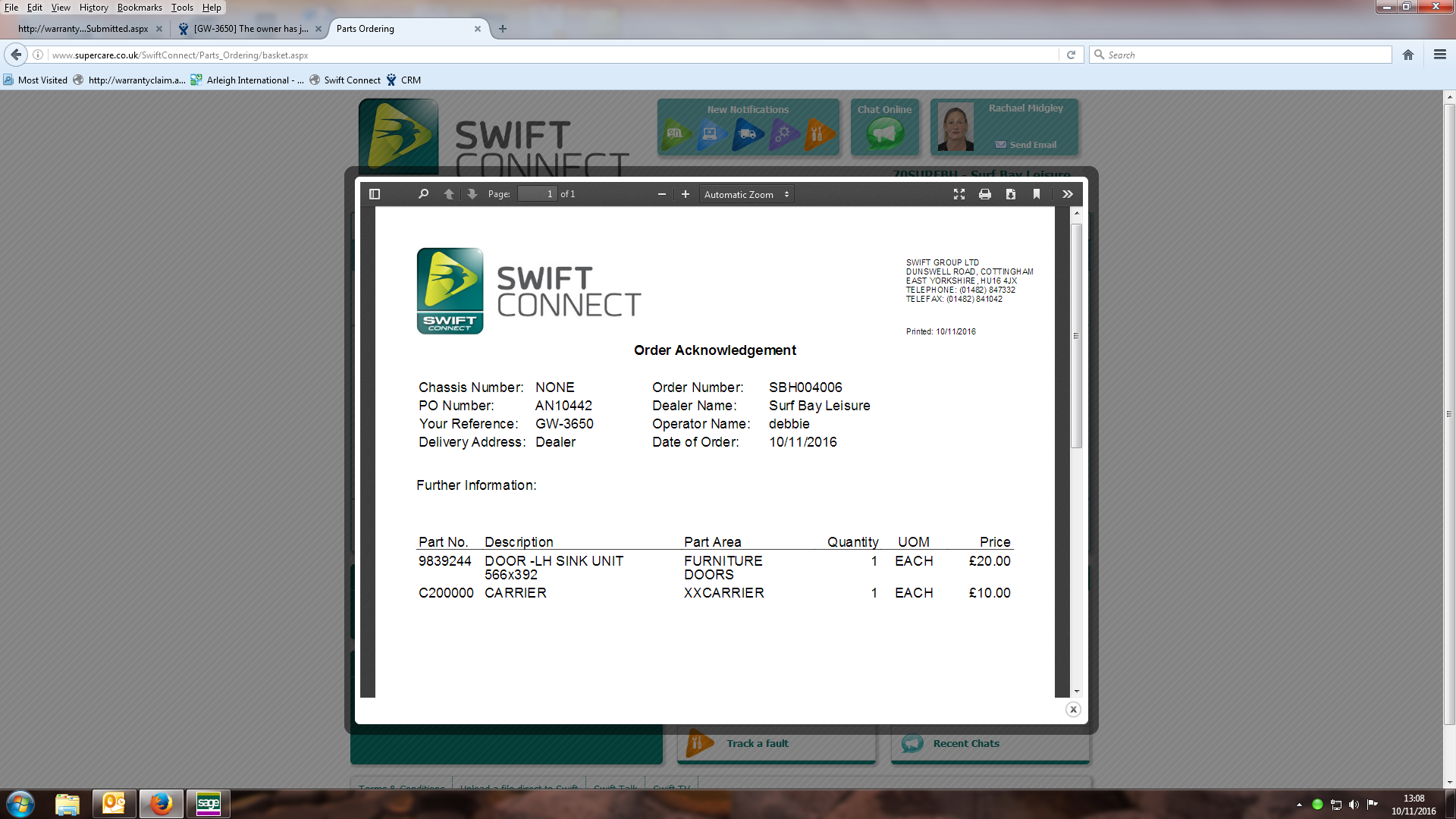
Task: Toggle the PDF viewer sidebar
Action: pos(375,194)
